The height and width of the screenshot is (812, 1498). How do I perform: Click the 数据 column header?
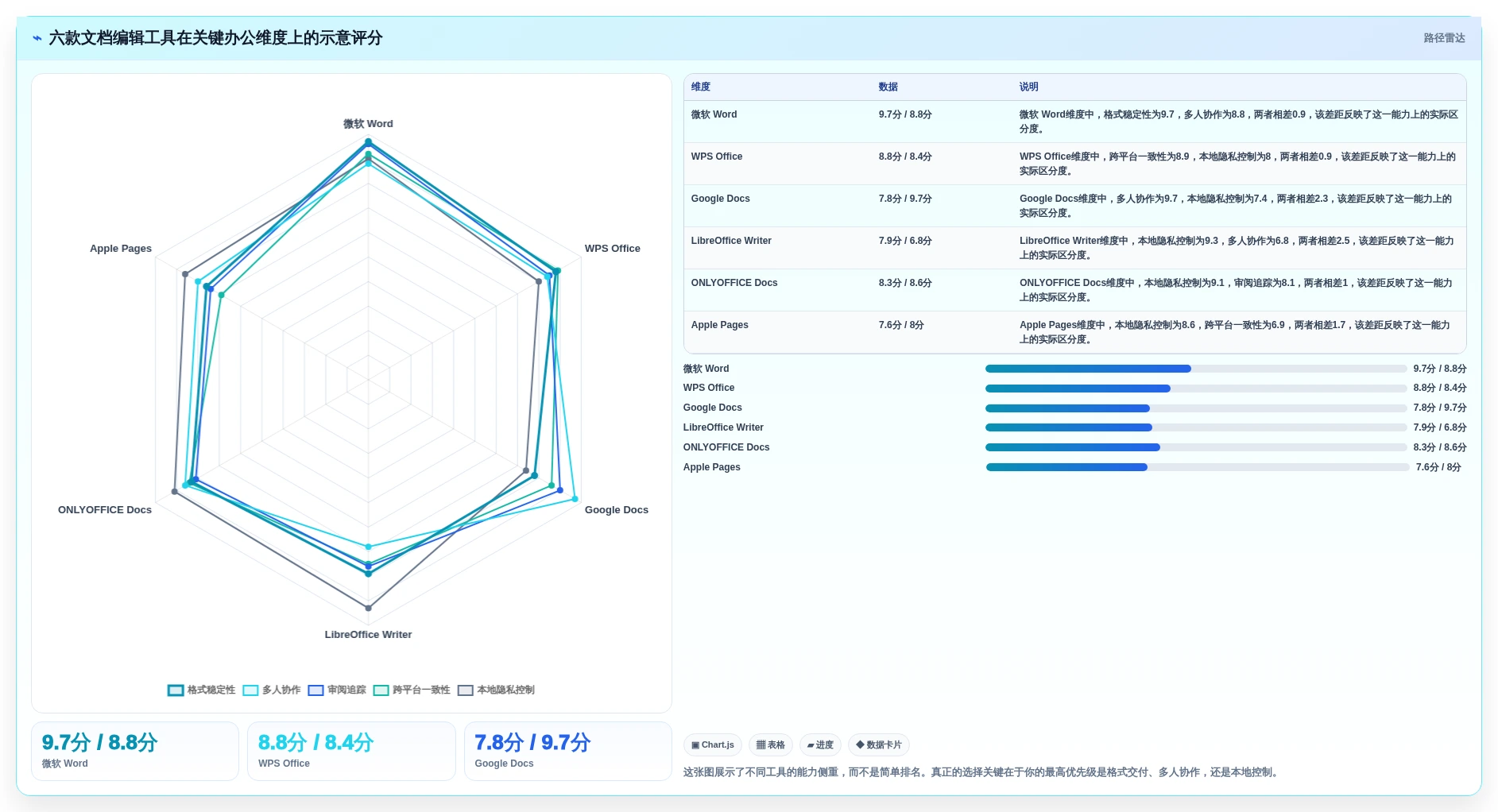click(x=888, y=87)
